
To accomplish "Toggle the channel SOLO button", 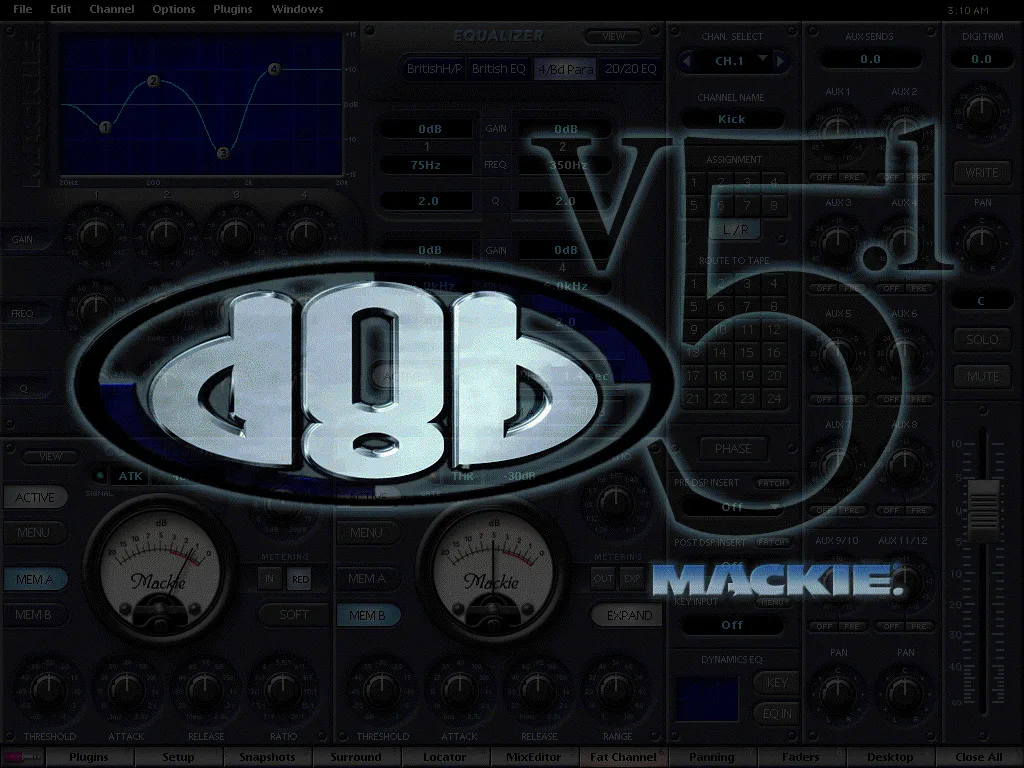I will [x=982, y=340].
